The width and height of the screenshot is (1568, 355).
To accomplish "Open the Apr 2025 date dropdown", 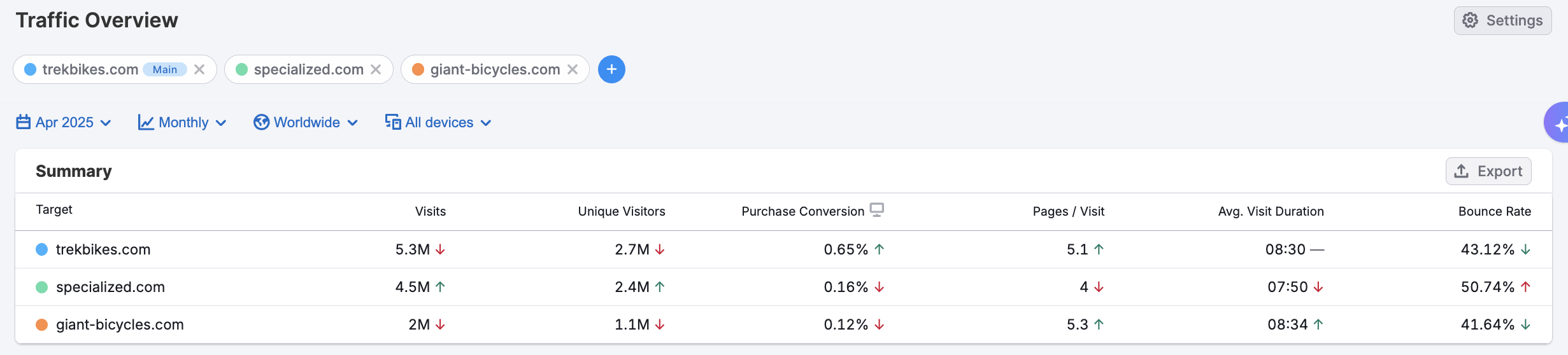I will (x=64, y=122).
